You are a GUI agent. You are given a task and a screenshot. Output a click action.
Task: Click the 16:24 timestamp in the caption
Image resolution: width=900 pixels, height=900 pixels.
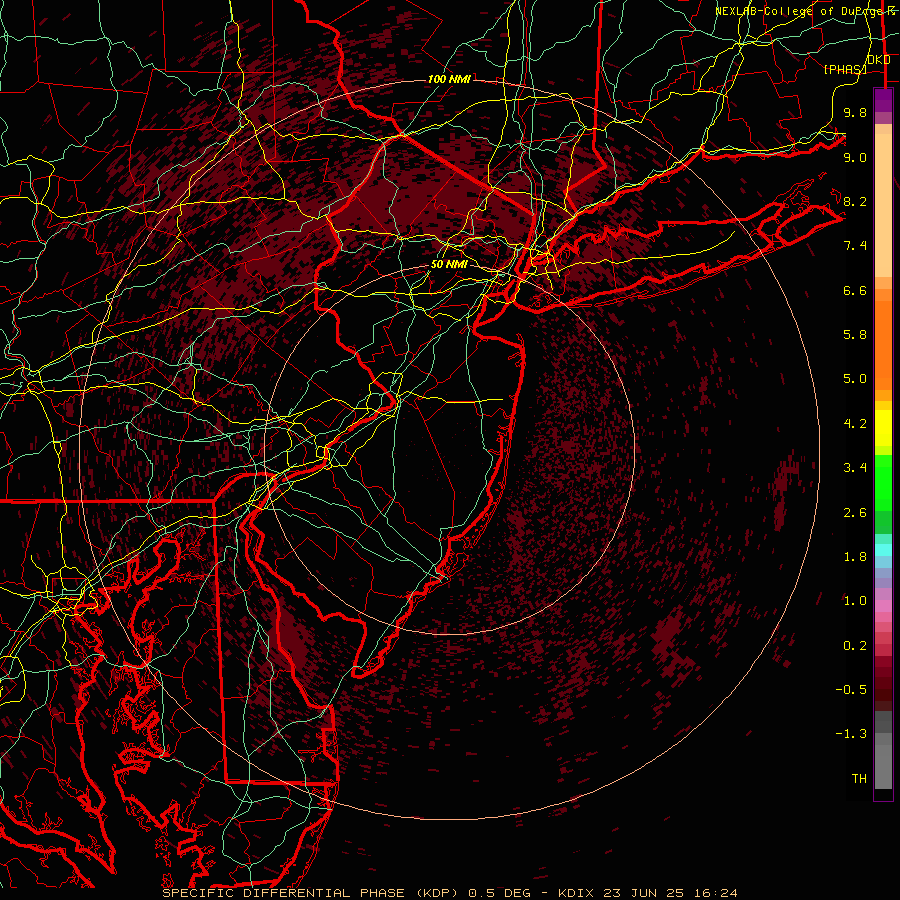click(x=718, y=893)
